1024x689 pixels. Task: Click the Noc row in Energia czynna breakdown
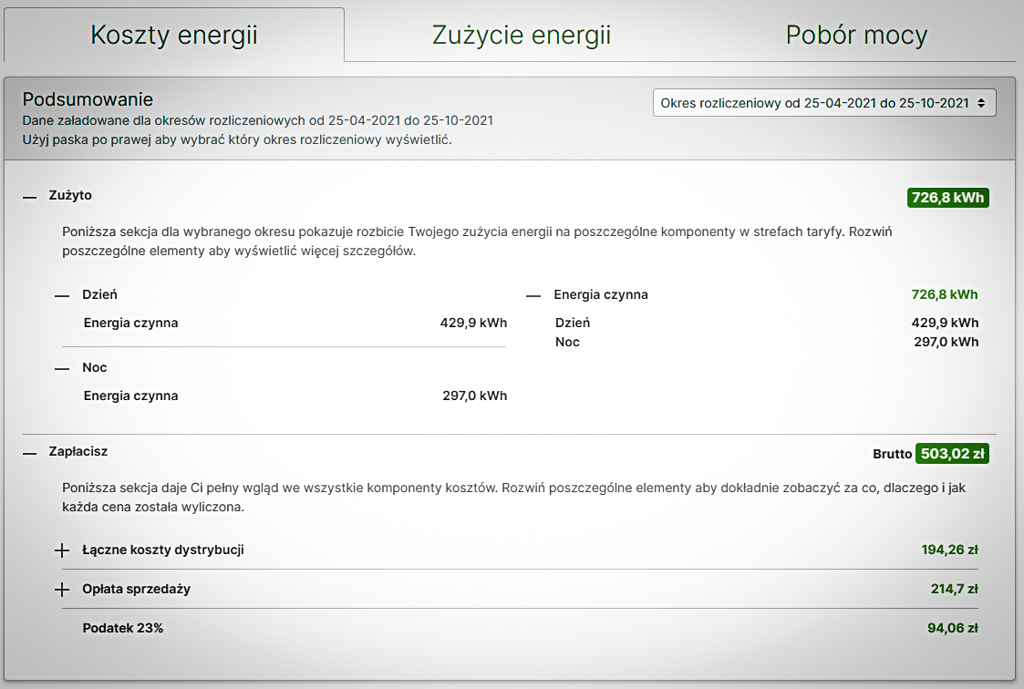point(767,342)
